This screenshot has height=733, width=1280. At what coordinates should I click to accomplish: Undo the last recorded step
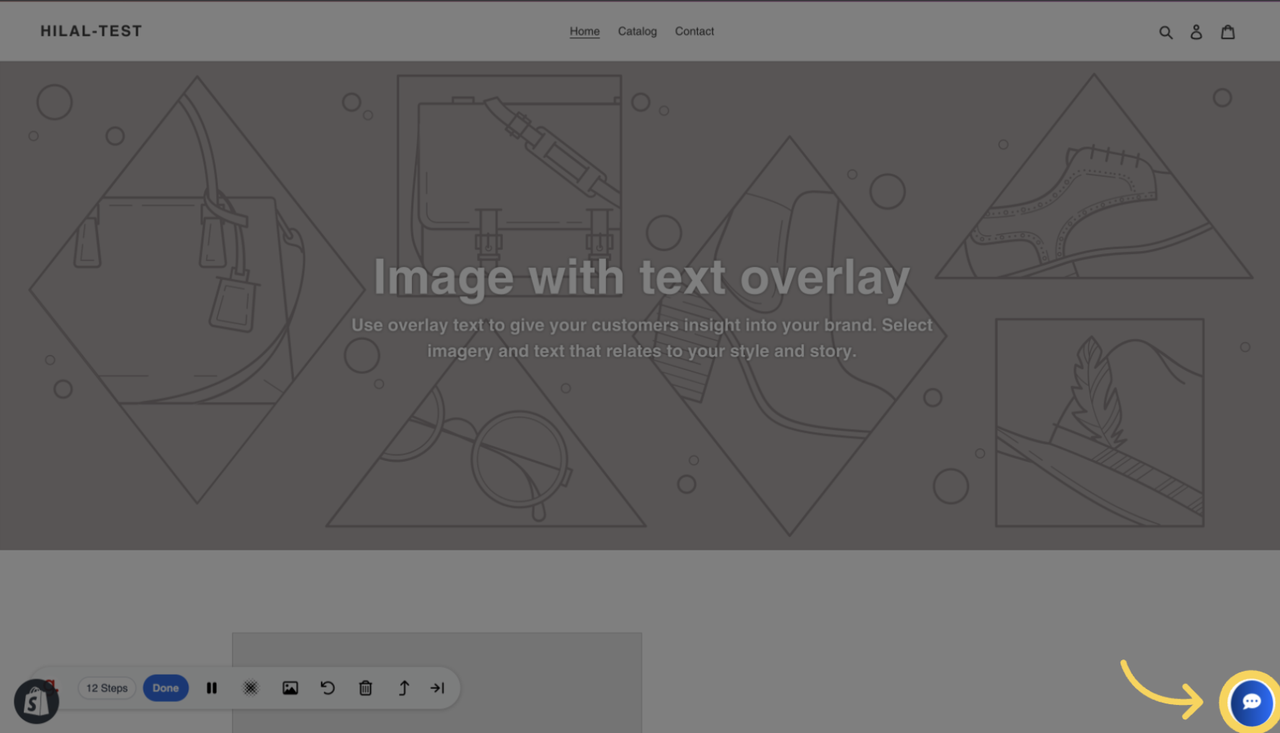click(327, 688)
